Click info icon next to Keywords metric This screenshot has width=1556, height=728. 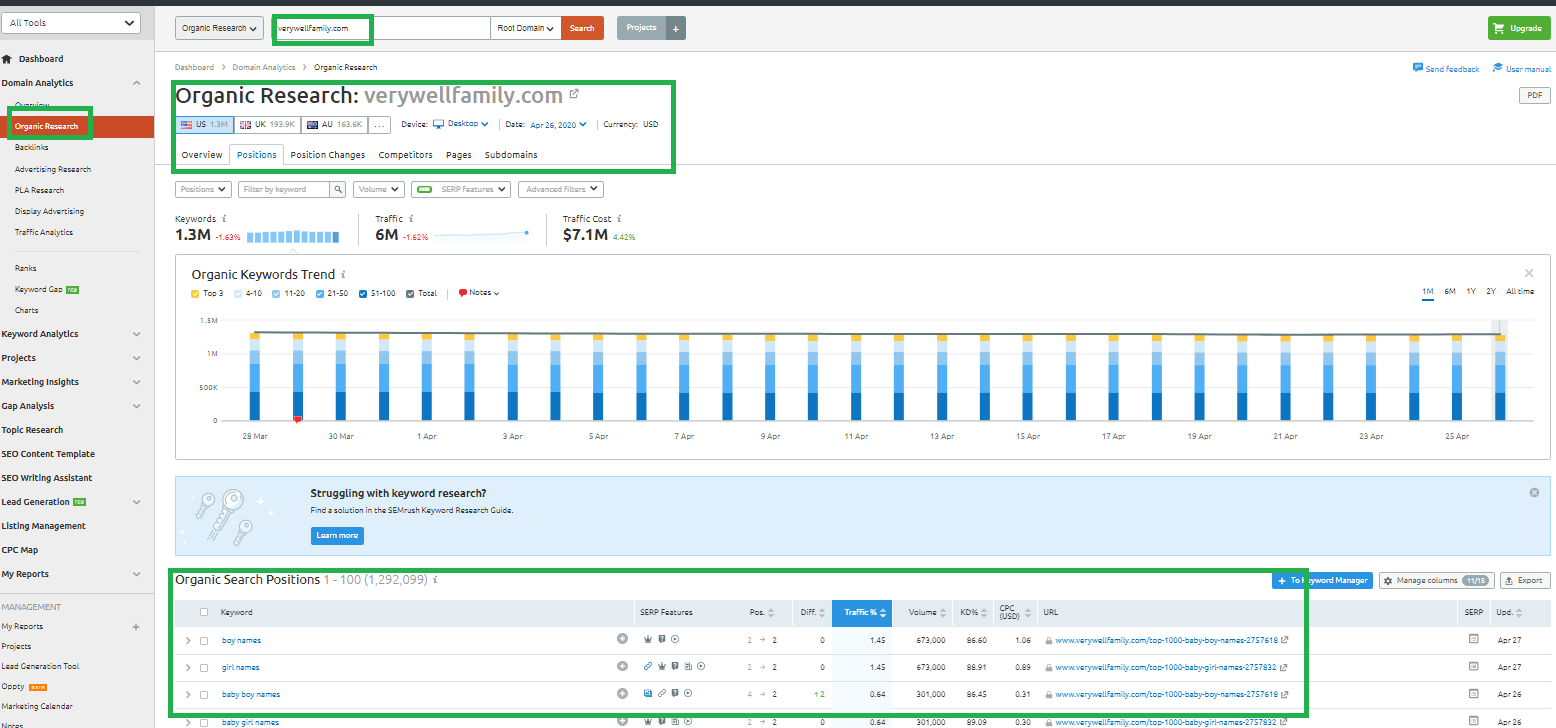[x=225, y=219]
